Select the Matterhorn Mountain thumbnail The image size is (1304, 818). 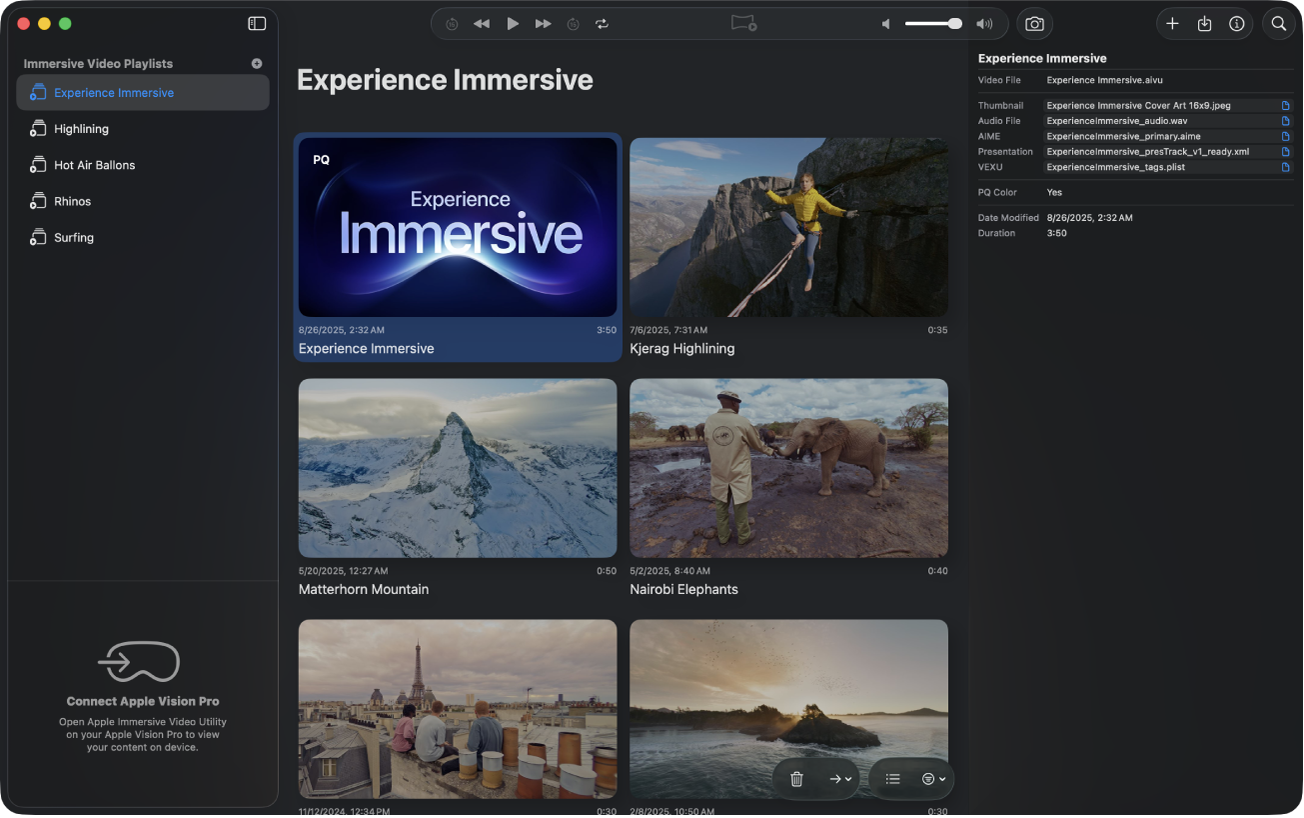[x=457, y=468]
